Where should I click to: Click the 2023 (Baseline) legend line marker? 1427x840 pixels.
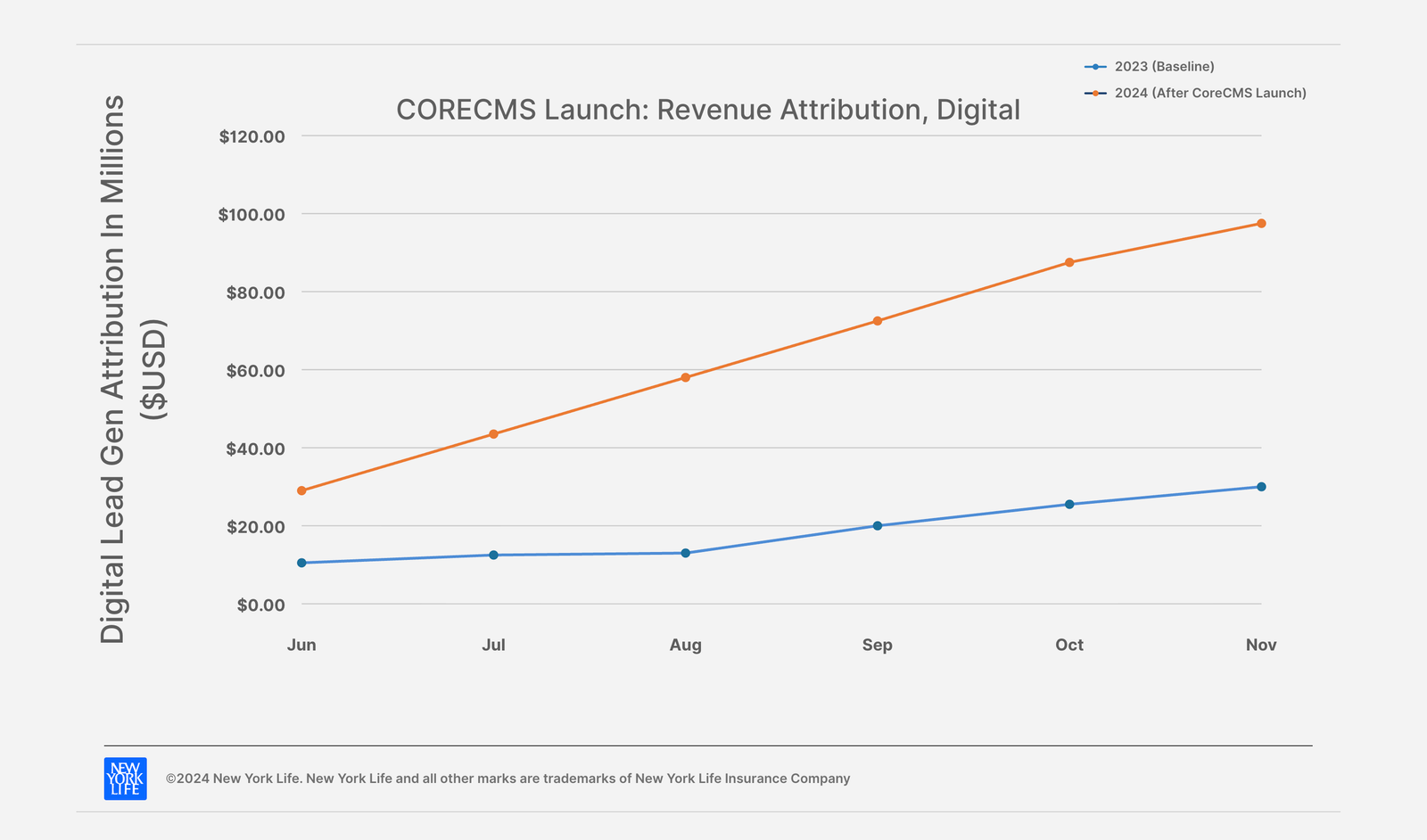click(1095, 67)
